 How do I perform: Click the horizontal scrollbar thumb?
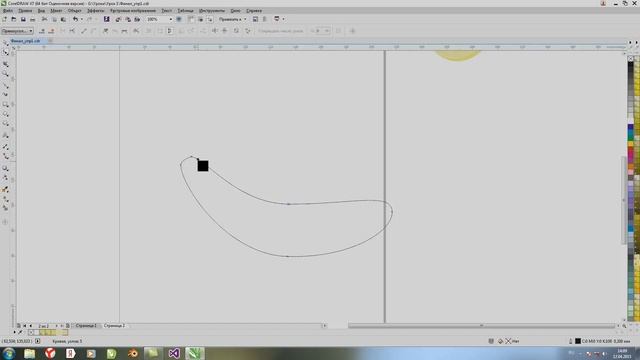pyautogui.click(x=481, y=326)
